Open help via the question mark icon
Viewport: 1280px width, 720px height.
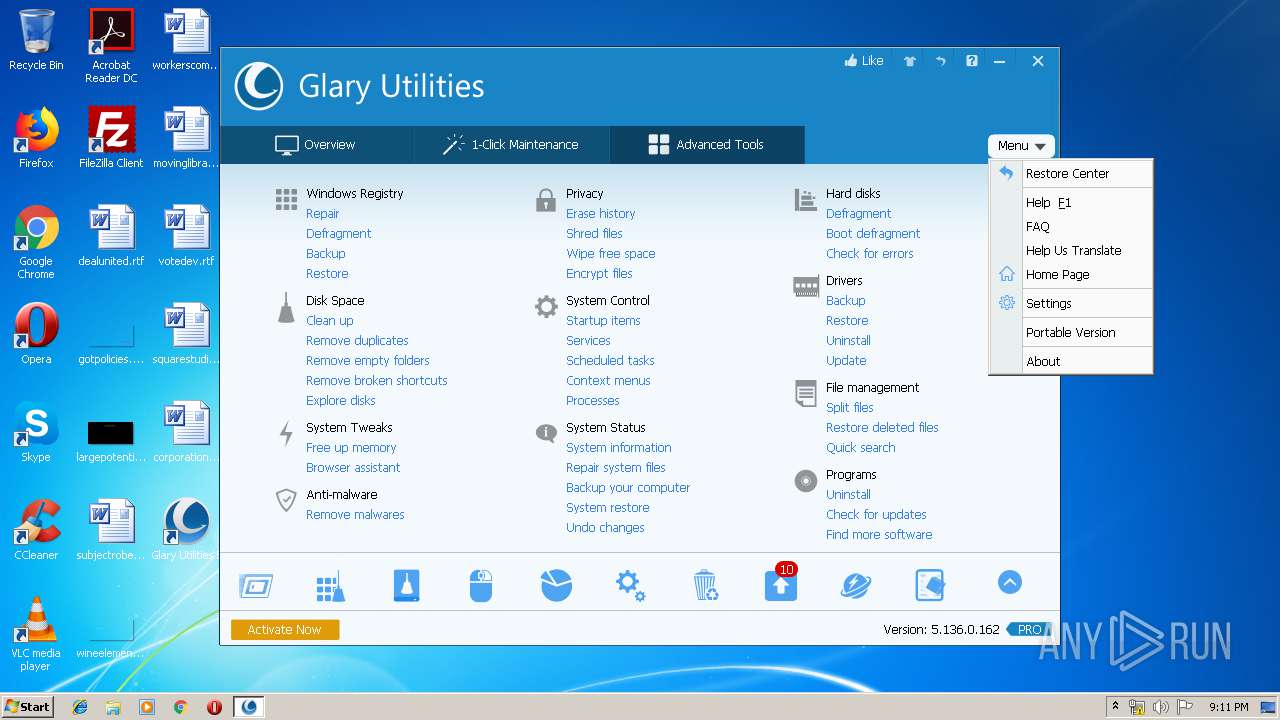[x=971, y=61]
